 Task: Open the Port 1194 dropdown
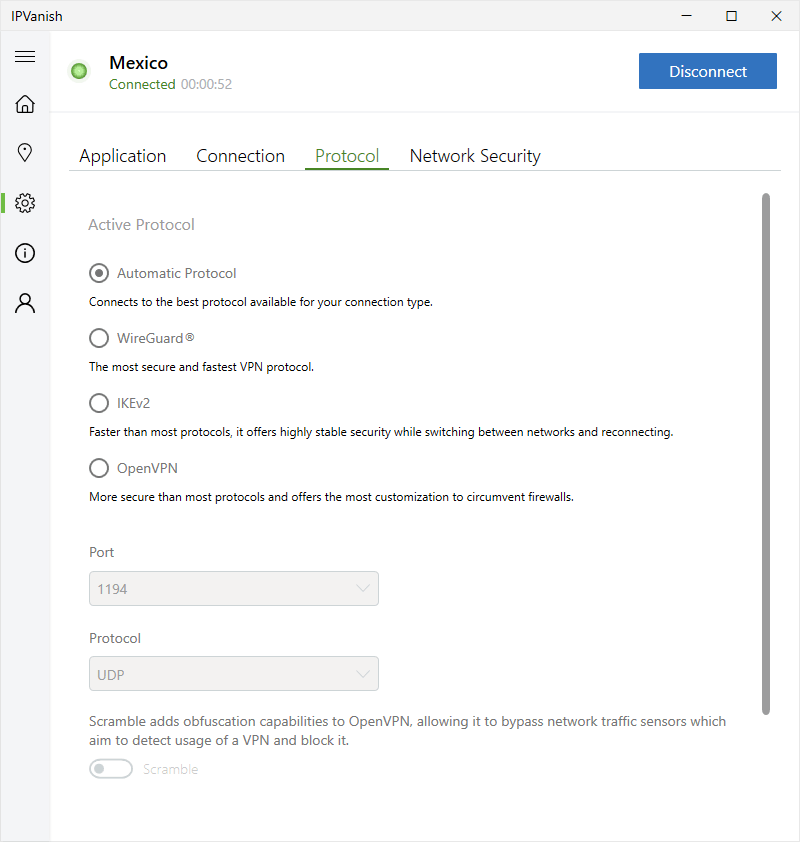234,589
